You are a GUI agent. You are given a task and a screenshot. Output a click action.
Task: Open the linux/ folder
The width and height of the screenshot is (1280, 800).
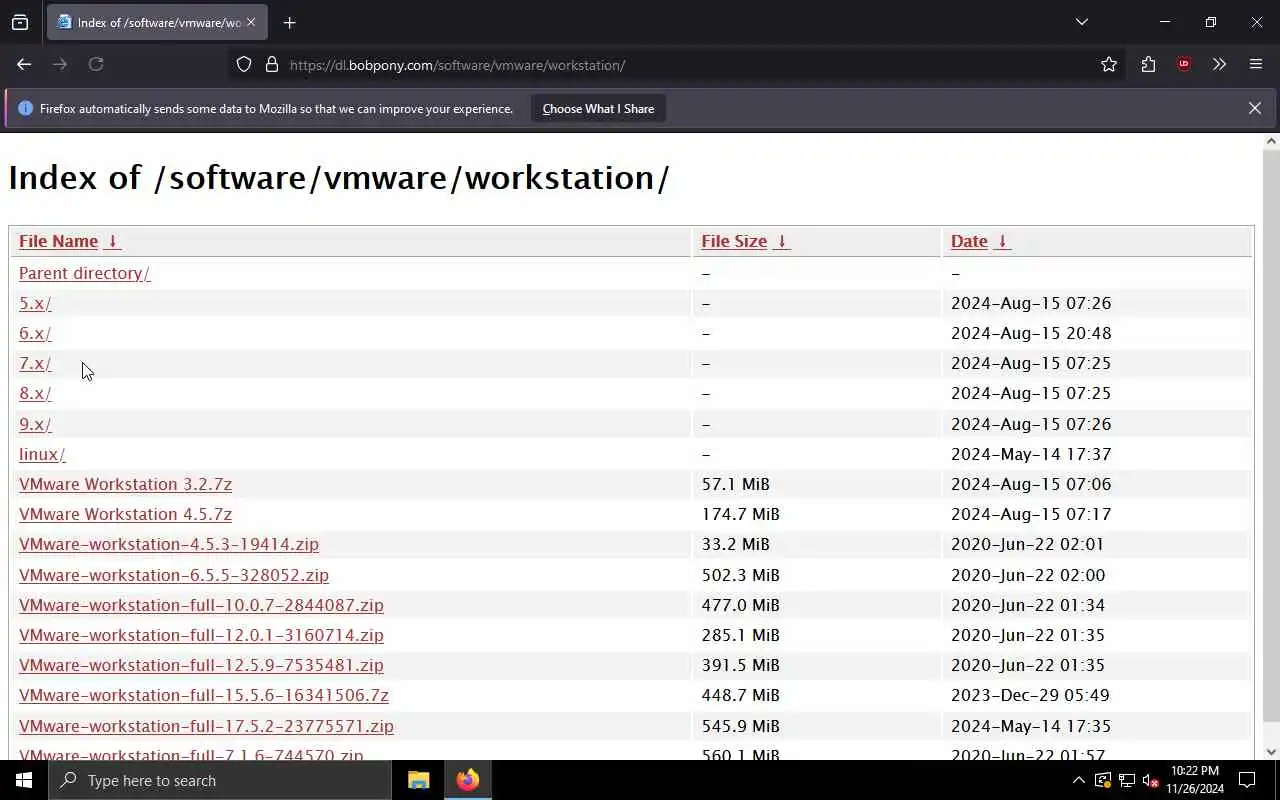(x=42, y=454)
